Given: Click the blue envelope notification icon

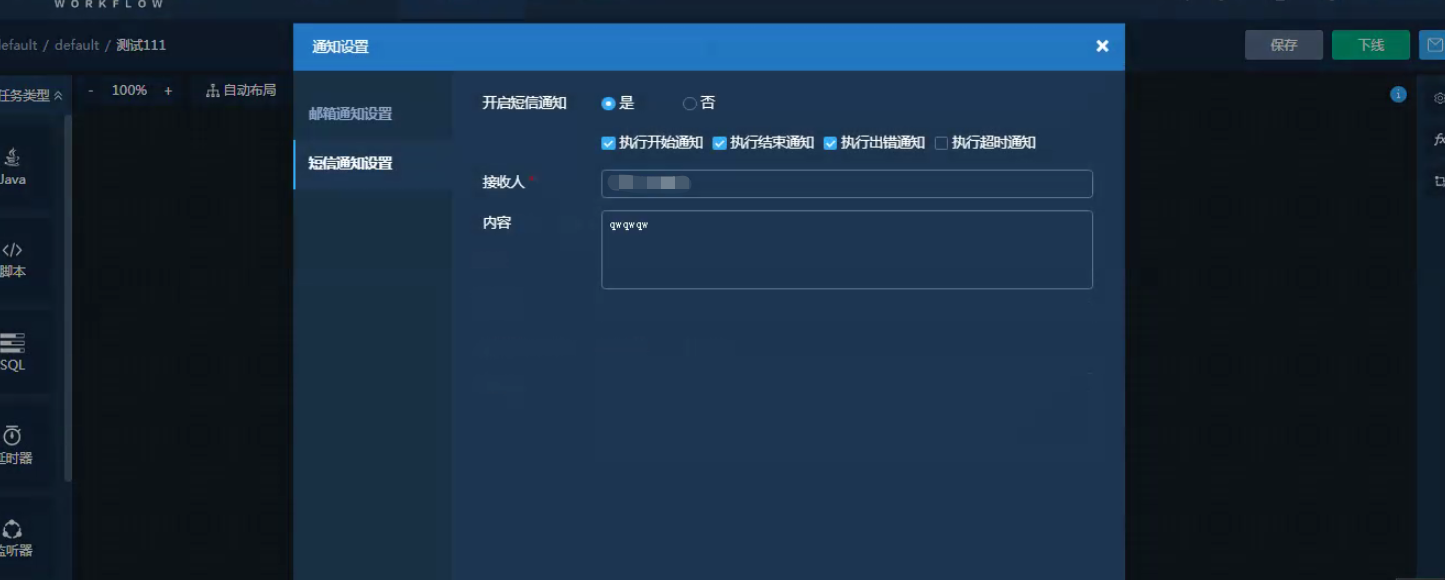Looking at the screenshot, I should tap(1435, 45).
